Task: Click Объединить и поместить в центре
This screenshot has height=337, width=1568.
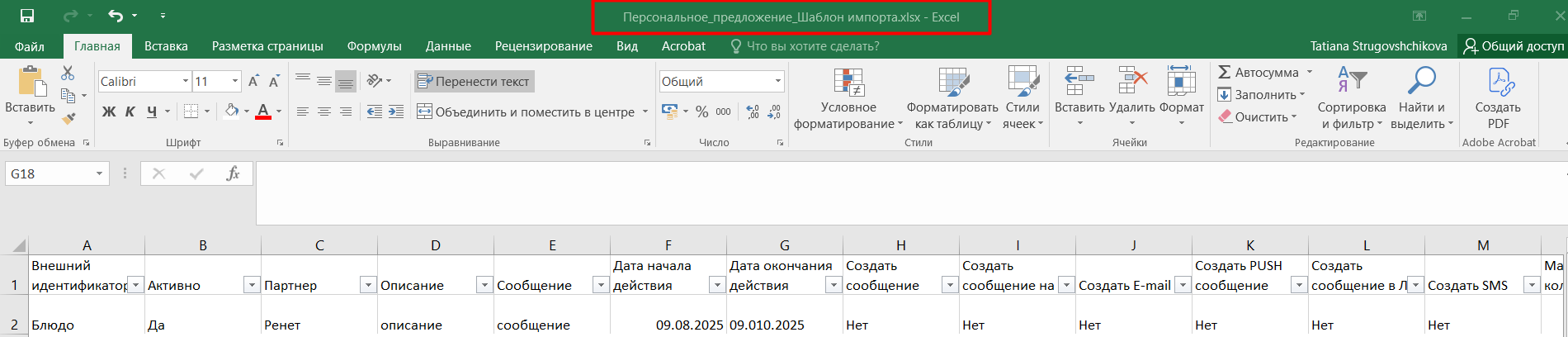Action: pos(526,112)
